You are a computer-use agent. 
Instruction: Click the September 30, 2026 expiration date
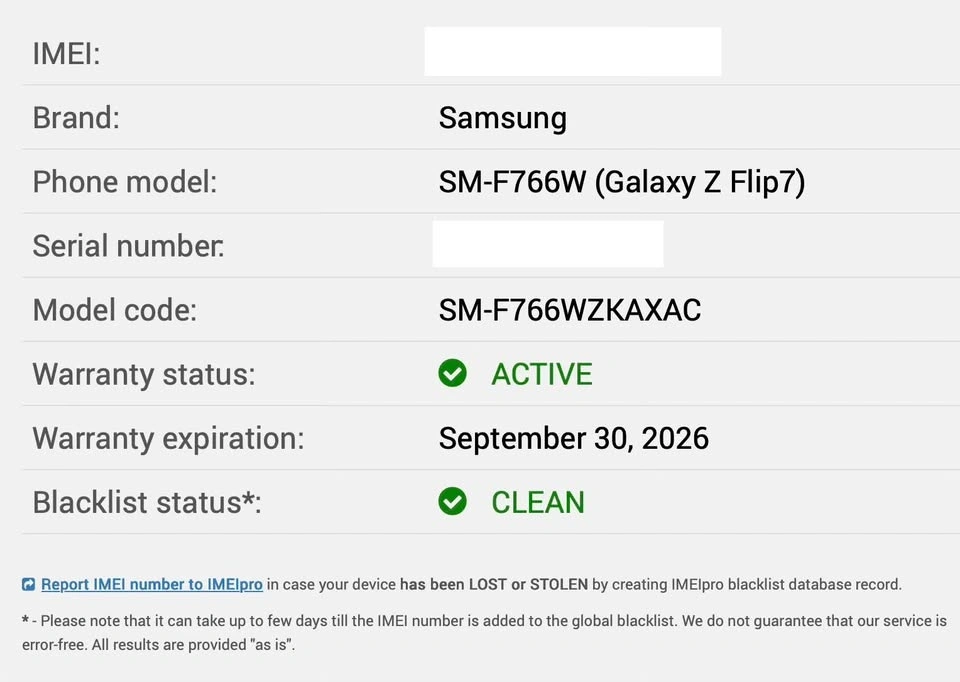(573, 438)
